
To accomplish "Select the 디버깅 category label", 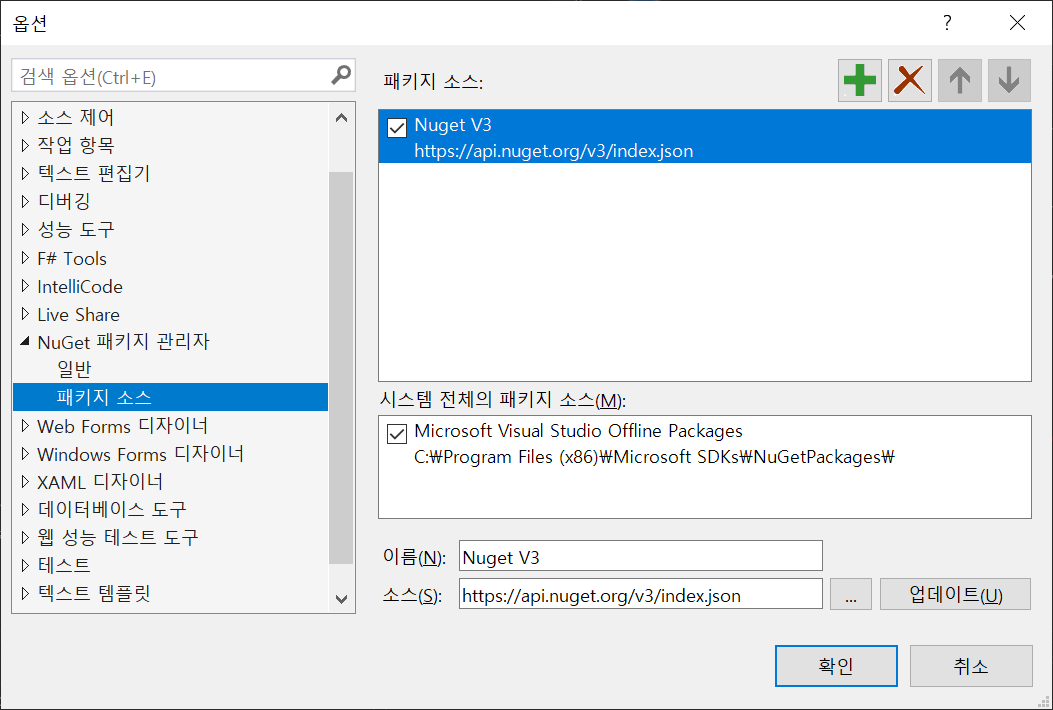I will pyautogui.click(x=64, y=201).
